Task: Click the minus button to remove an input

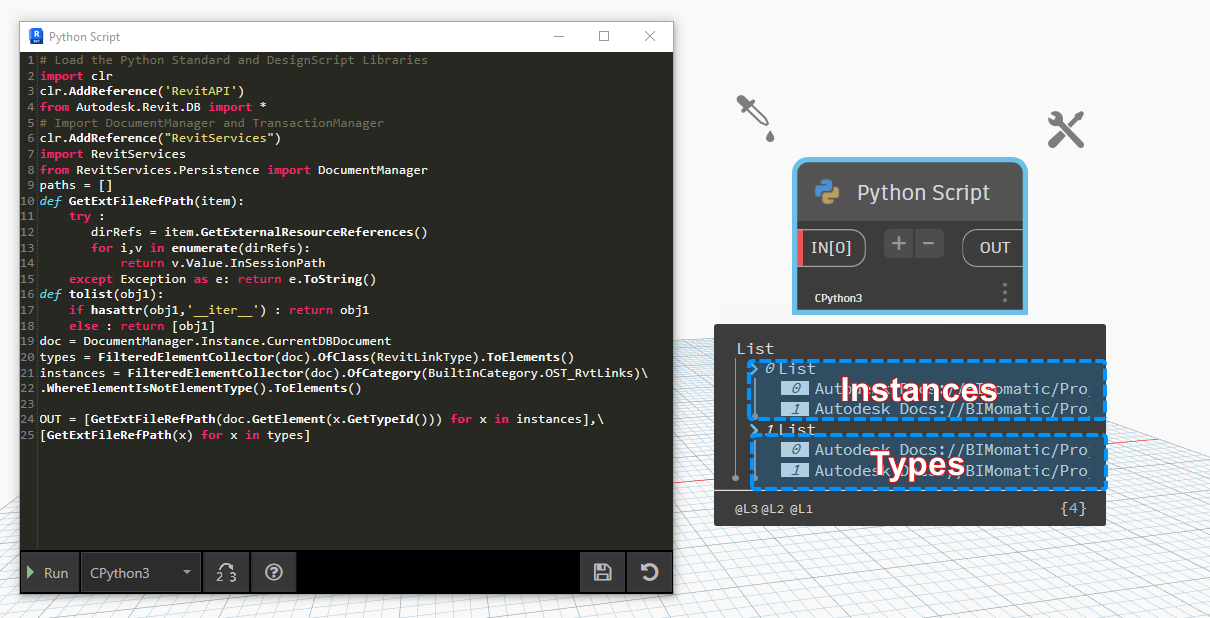Action: coord(929,243)
